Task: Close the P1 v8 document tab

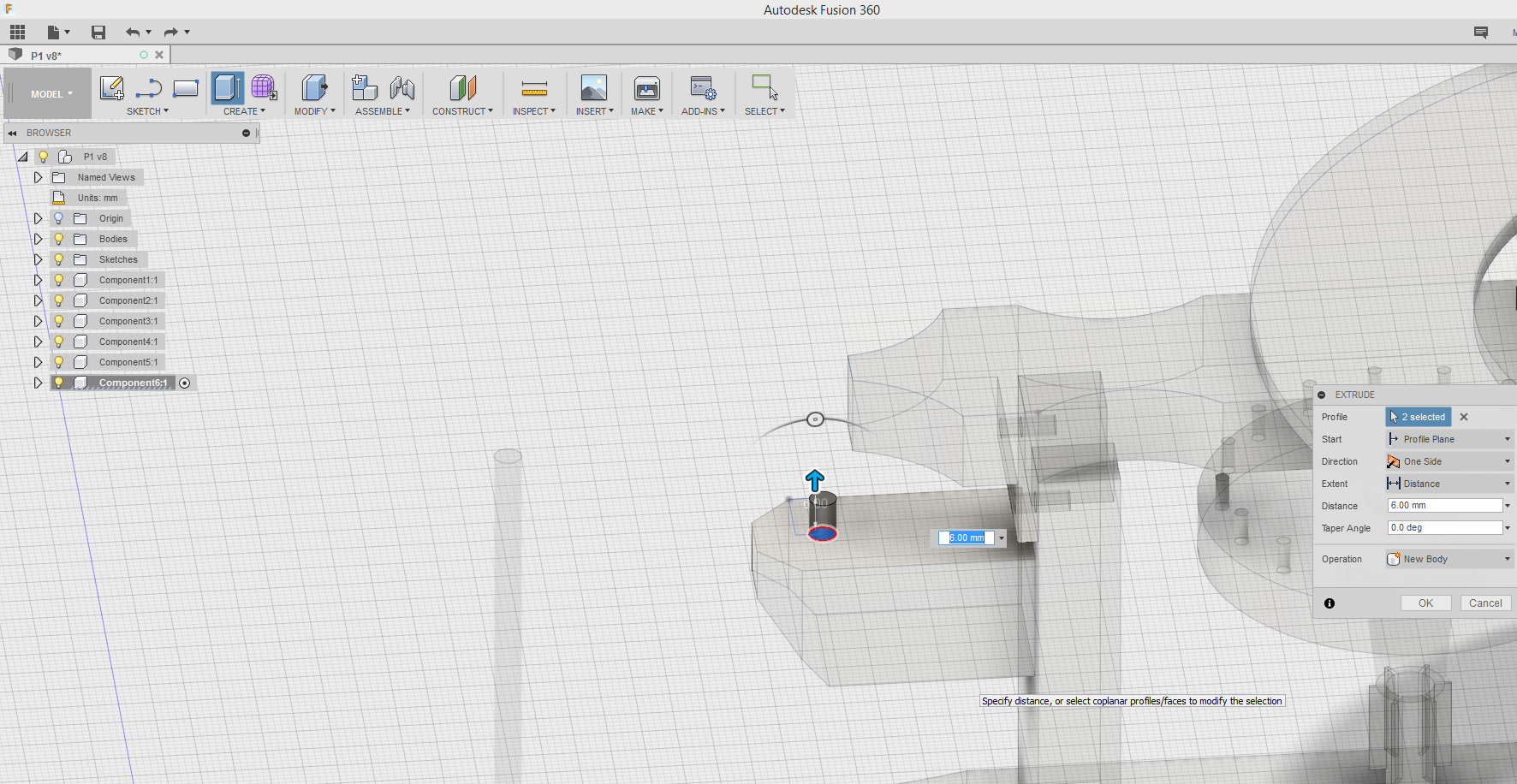Action: coord(159,55)
